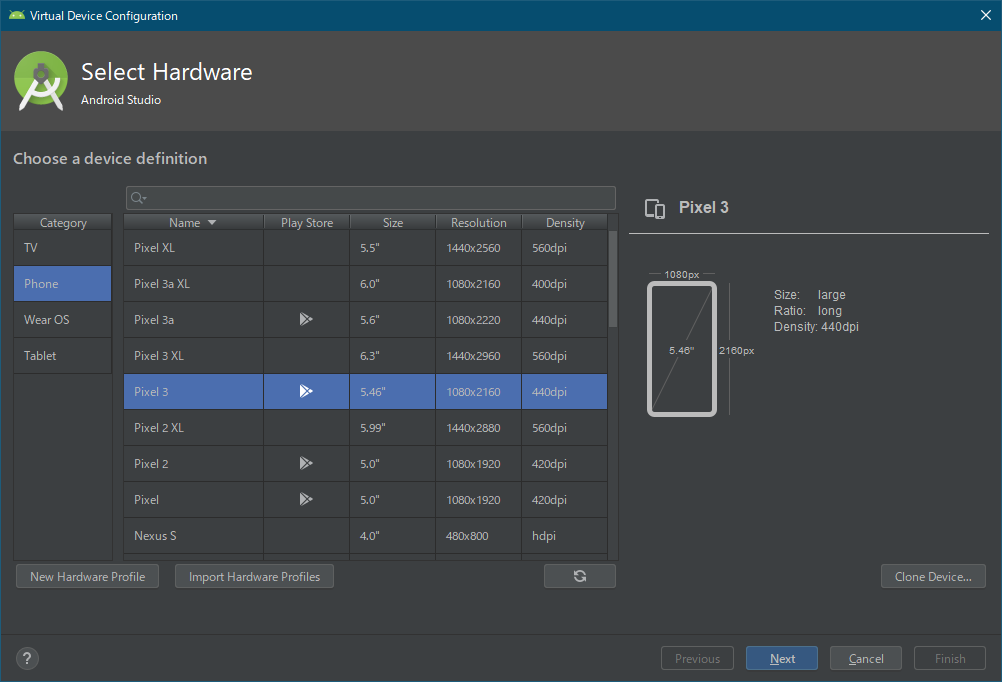Click the Play Store icon in the selected Pixel 3 row
This screenshot has width=1002, height=682.
(x=306, y=391)
